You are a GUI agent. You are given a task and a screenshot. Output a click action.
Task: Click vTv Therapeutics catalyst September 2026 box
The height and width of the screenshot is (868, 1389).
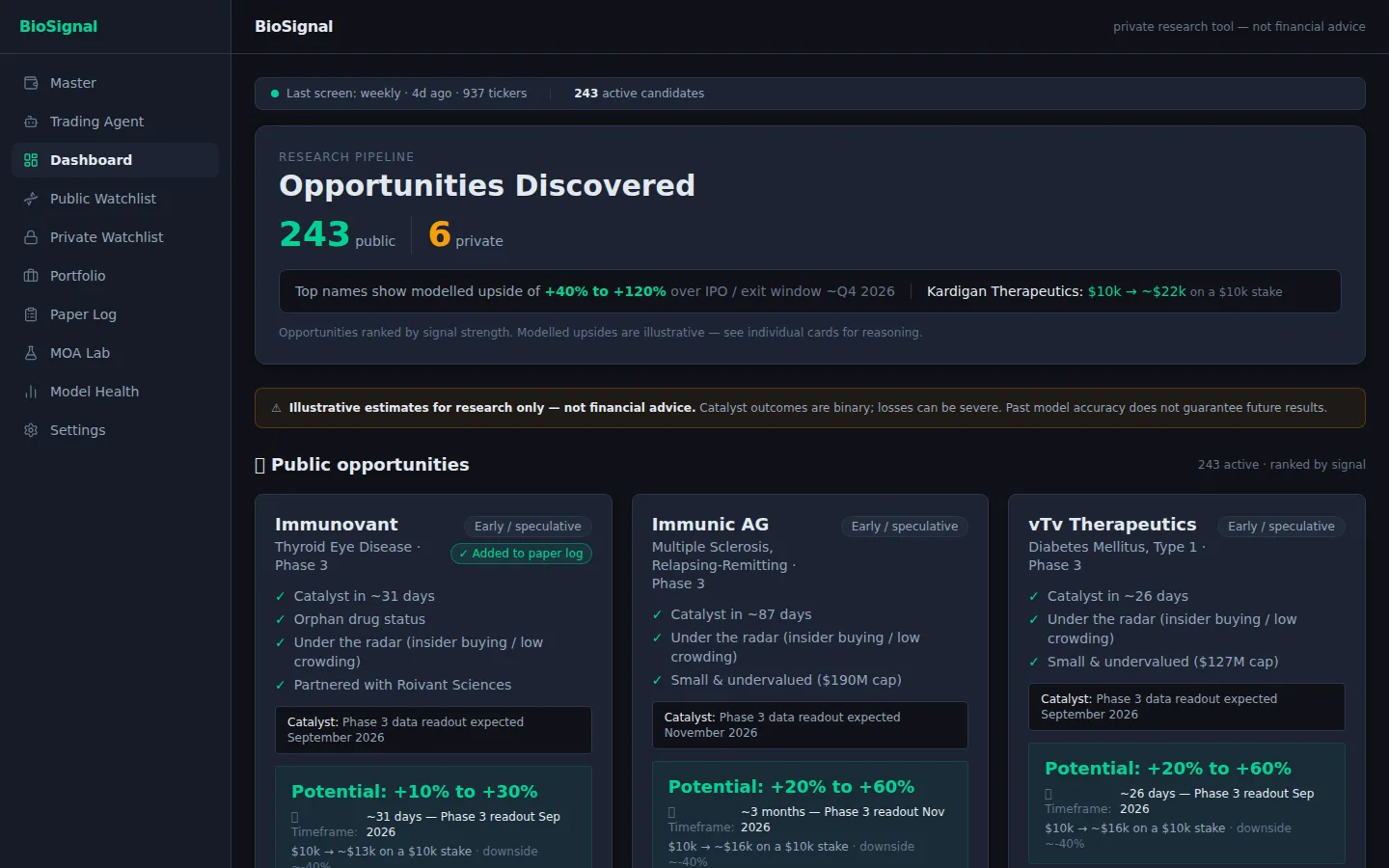tap(1186, 707)
